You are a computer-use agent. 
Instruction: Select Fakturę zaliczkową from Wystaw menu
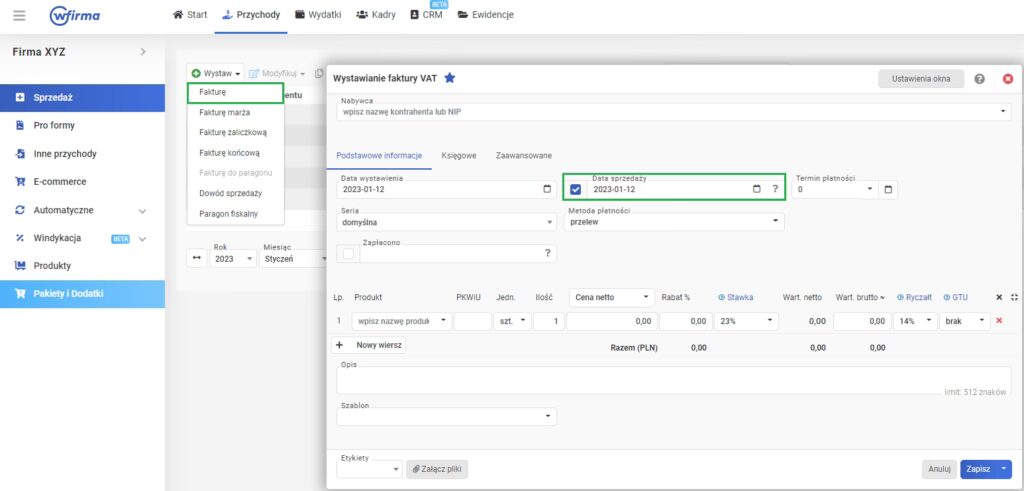232,131
